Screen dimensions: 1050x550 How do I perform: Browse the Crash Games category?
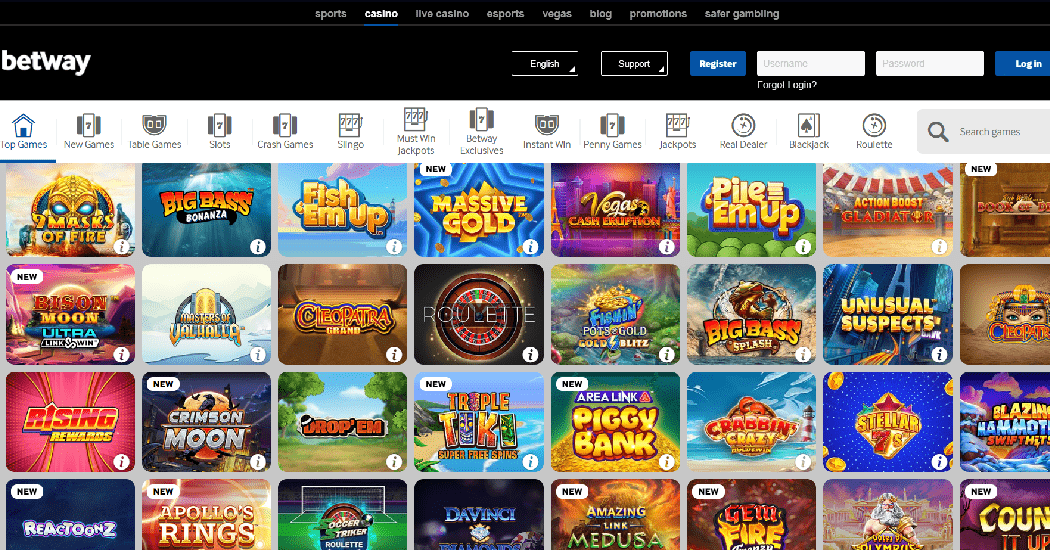(285, 131)
